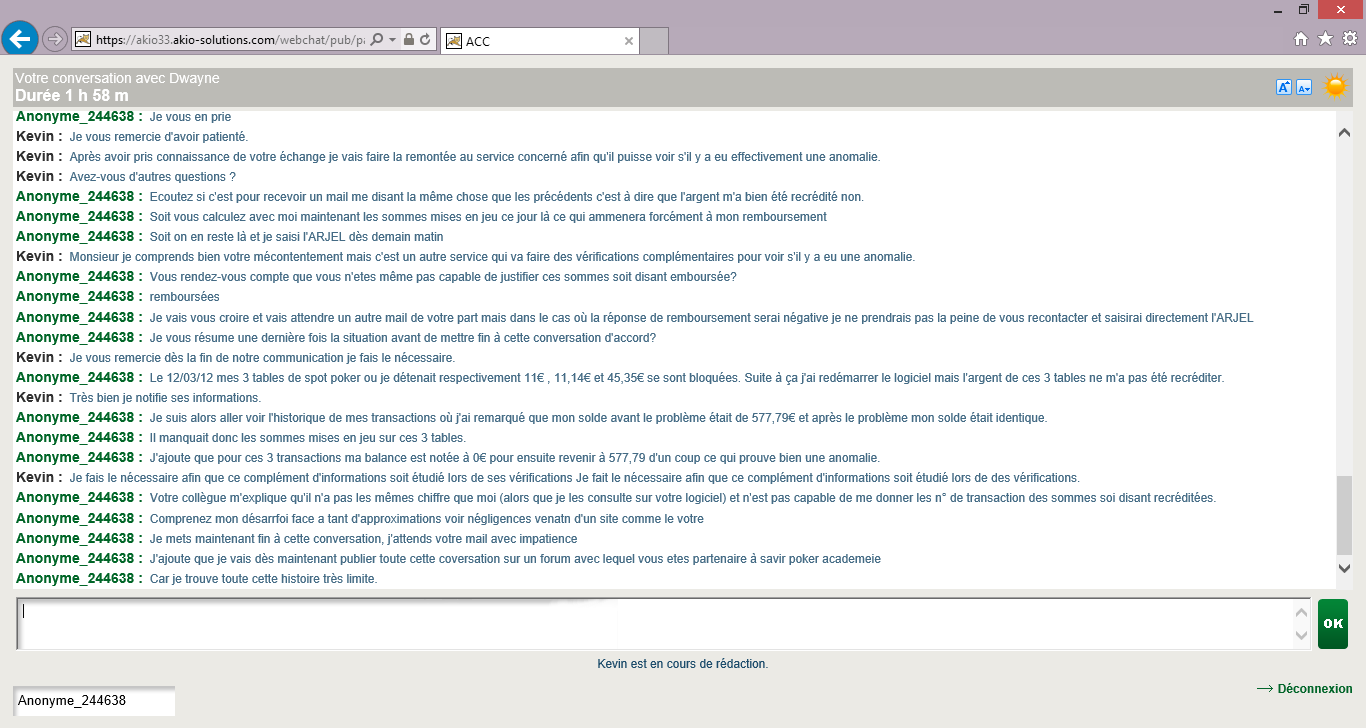Click the security padlock icon
1366x728 pixels.
click(409, 40)
